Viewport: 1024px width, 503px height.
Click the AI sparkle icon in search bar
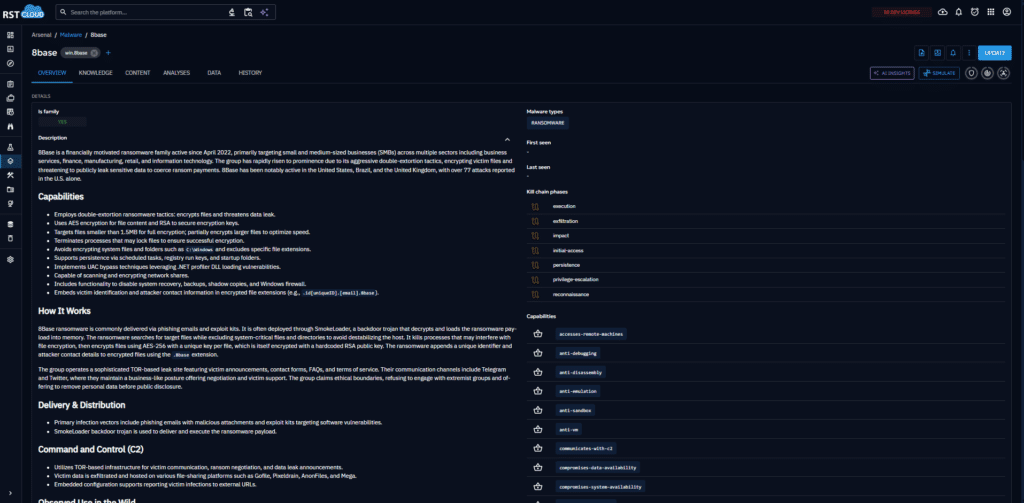(x=264, y=12)
